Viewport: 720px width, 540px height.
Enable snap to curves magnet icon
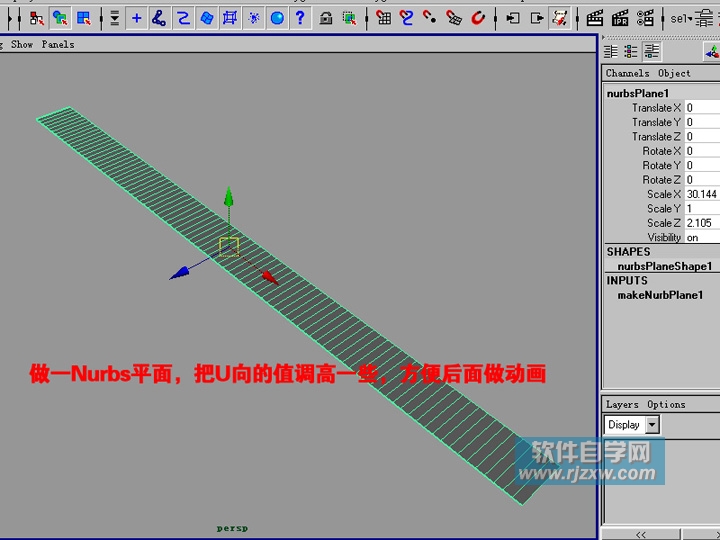pyautogui.click(x=406, y=18)
